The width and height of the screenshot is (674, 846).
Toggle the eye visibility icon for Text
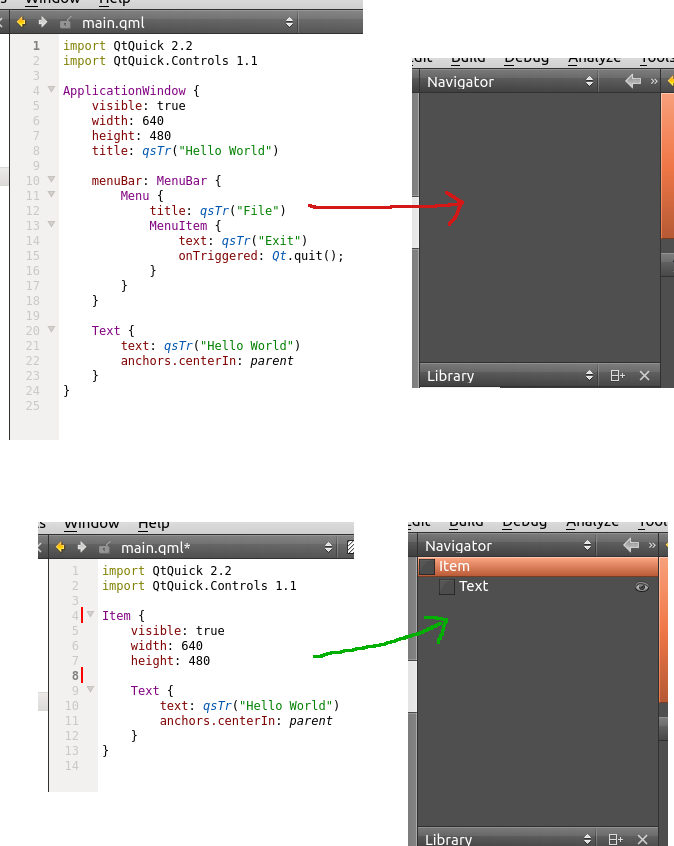(641, 587)
